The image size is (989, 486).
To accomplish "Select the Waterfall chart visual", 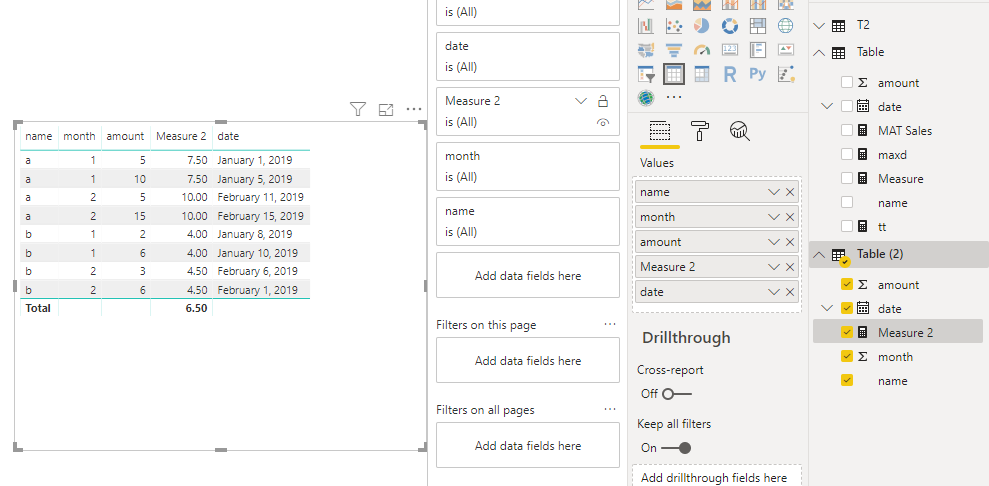I will (x=646, y=26).
